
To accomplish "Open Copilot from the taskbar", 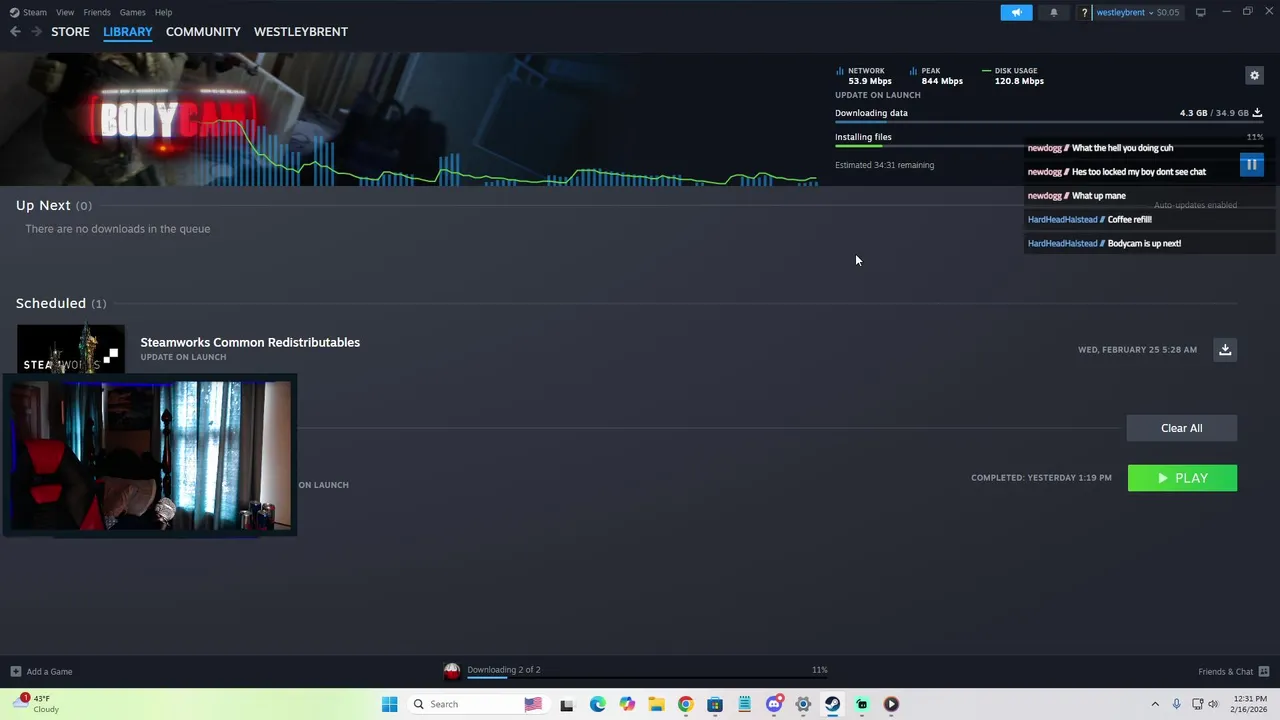I will pos(627,704).
